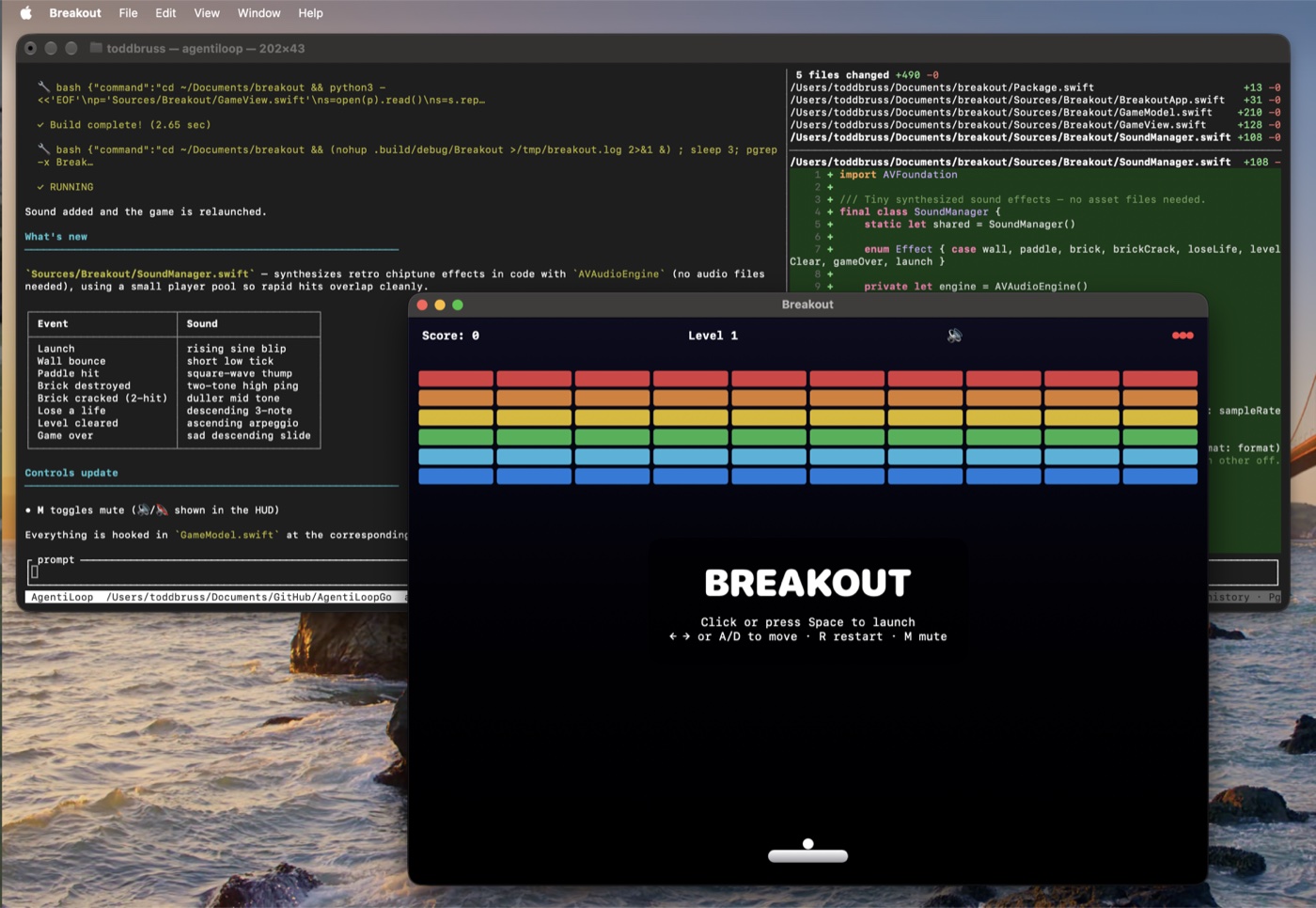Click the 'Event' table column header
Viewport: 1316px width, 908px height.
point(53,323)
